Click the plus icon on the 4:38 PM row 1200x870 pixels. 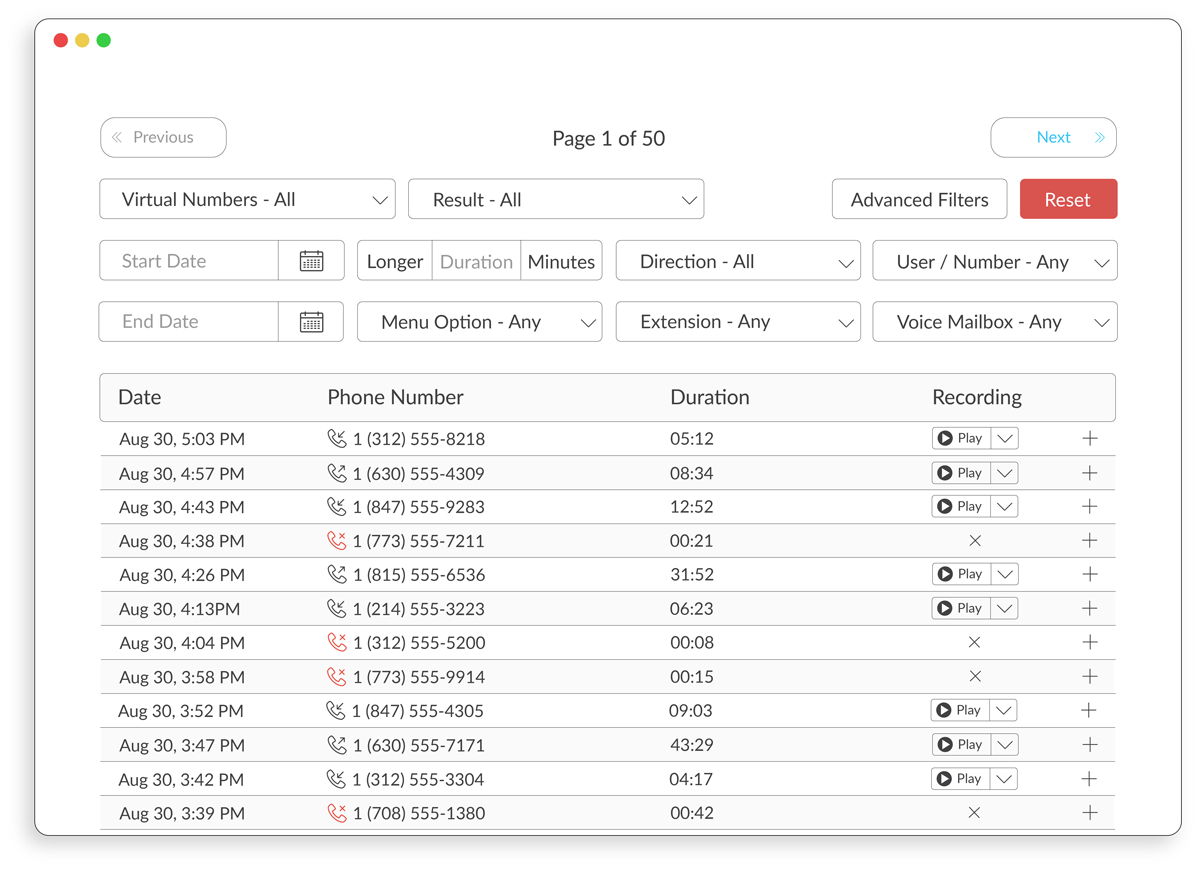tap(1090, 540)
